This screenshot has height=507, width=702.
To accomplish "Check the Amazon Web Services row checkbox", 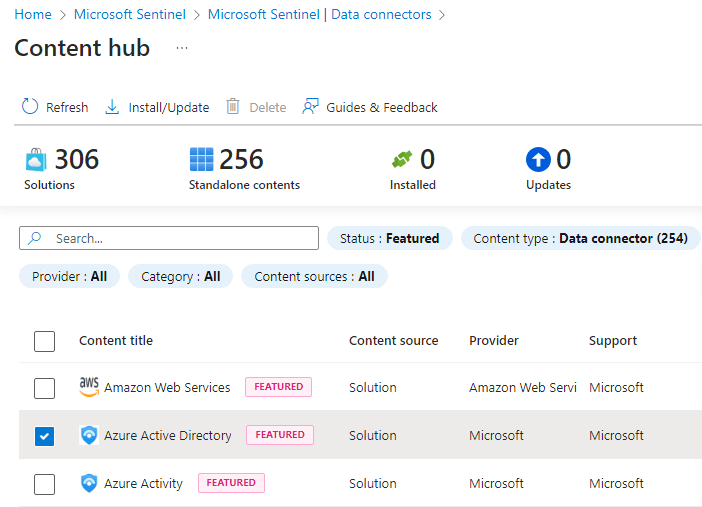I will [x=44, y=388].
